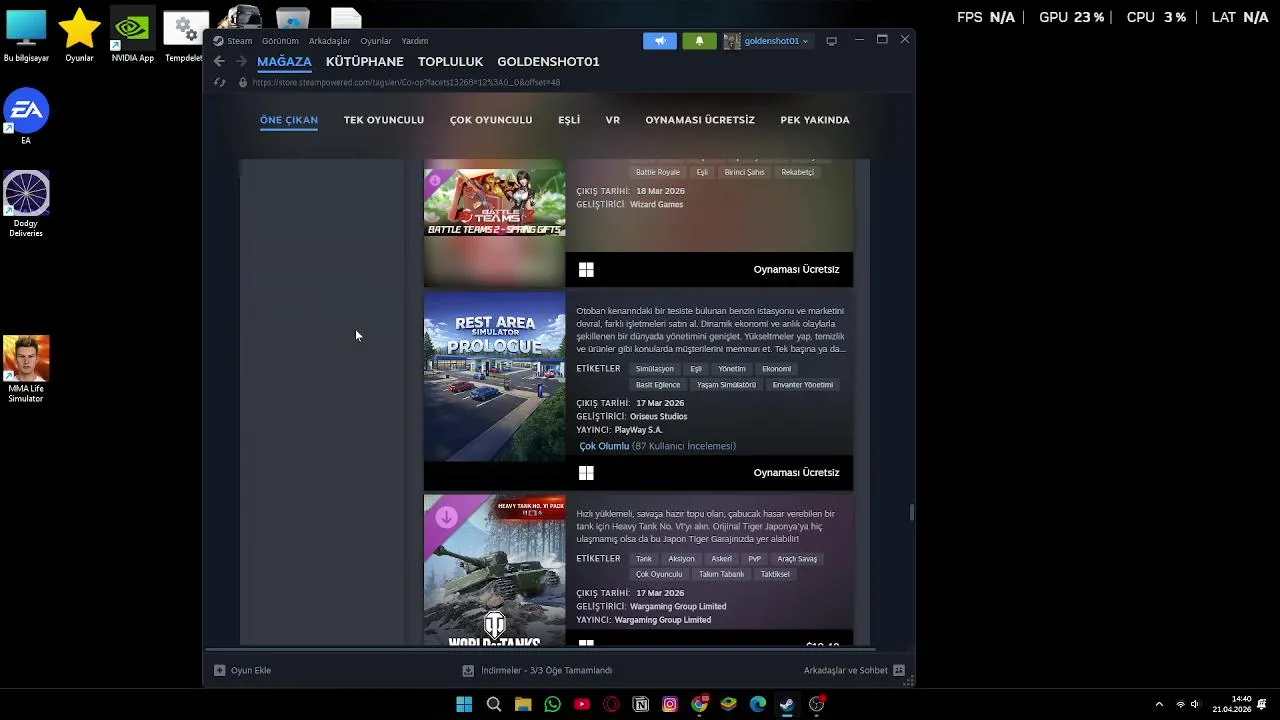Go back with the back arrow

coord(219,61)
